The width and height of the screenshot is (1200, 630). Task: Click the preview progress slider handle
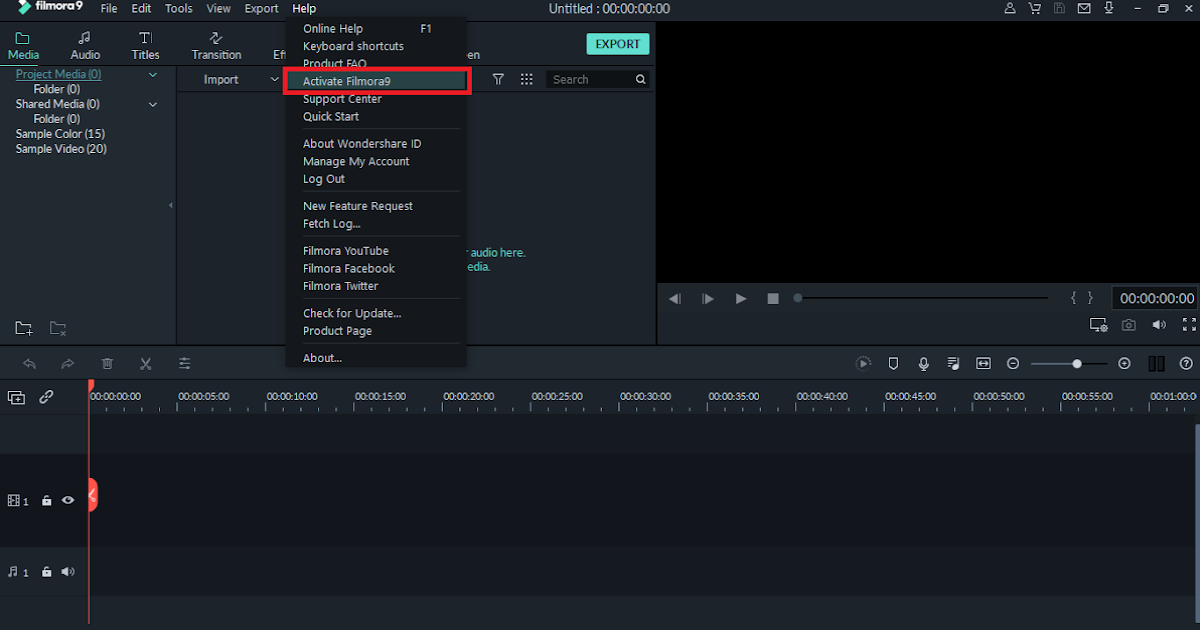798,298
